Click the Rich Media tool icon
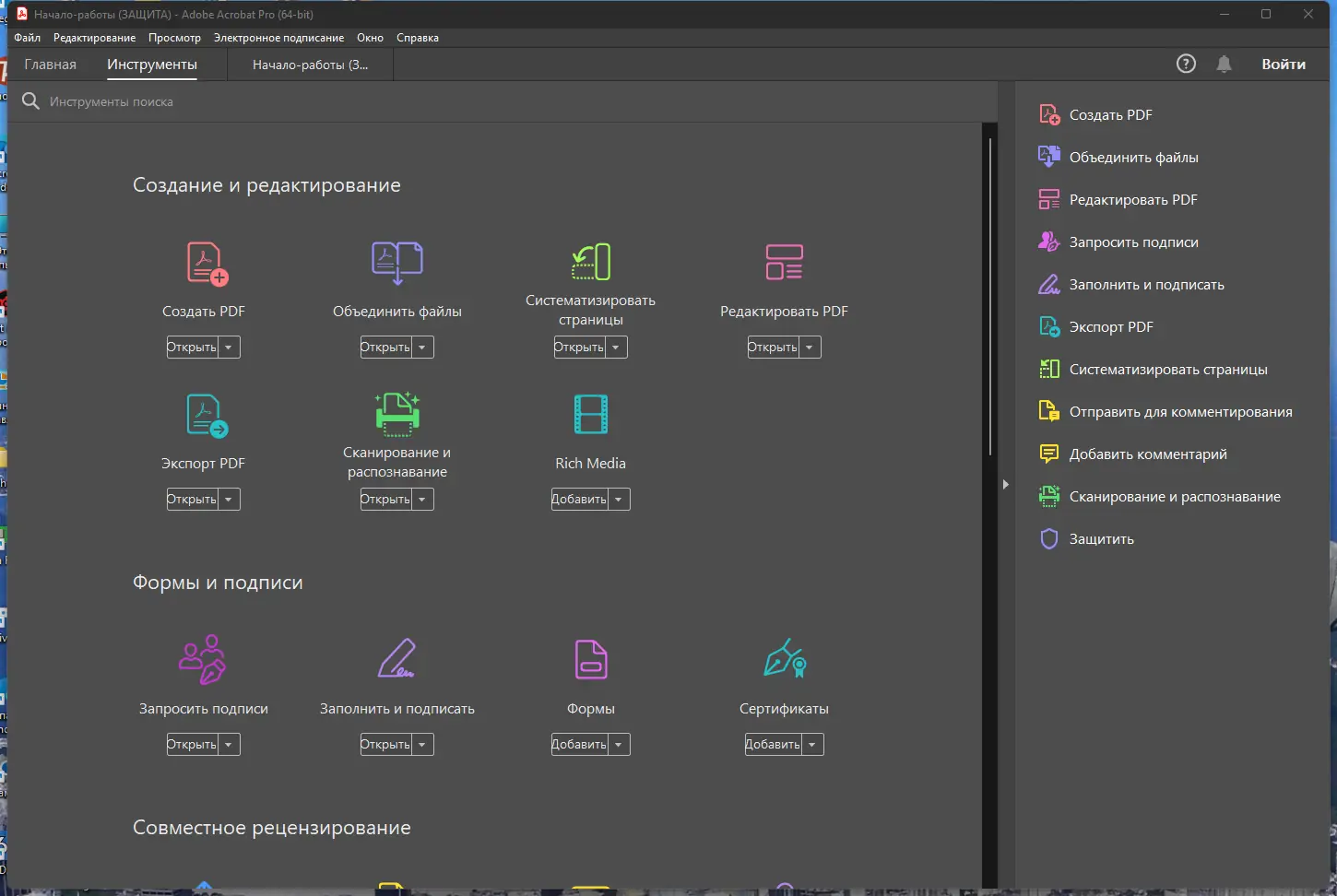 (590, 413)
